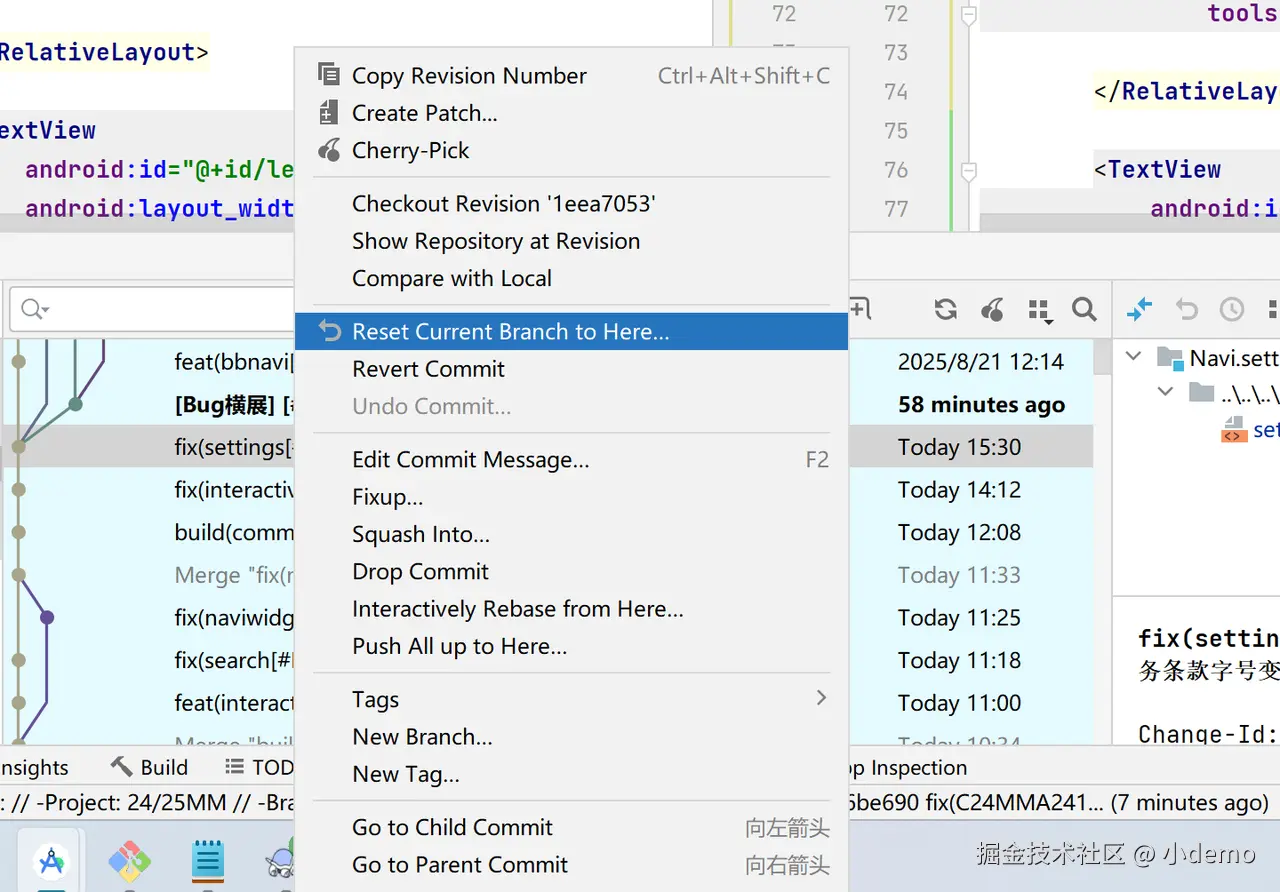Click the blue compare arrows icon in changes panel
The height and width of the screenshot is (892, 1280).
pos(1139,310)
